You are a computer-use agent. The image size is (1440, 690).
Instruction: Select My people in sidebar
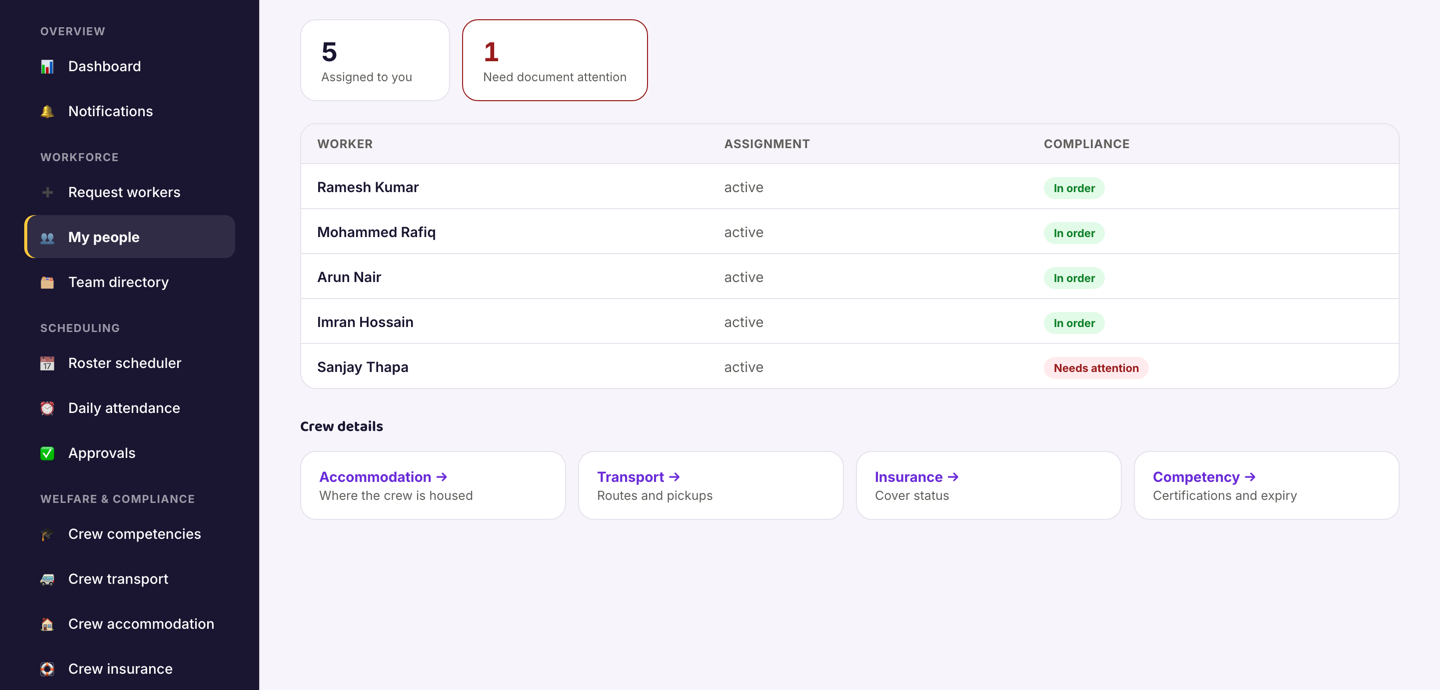coord(130,237)
